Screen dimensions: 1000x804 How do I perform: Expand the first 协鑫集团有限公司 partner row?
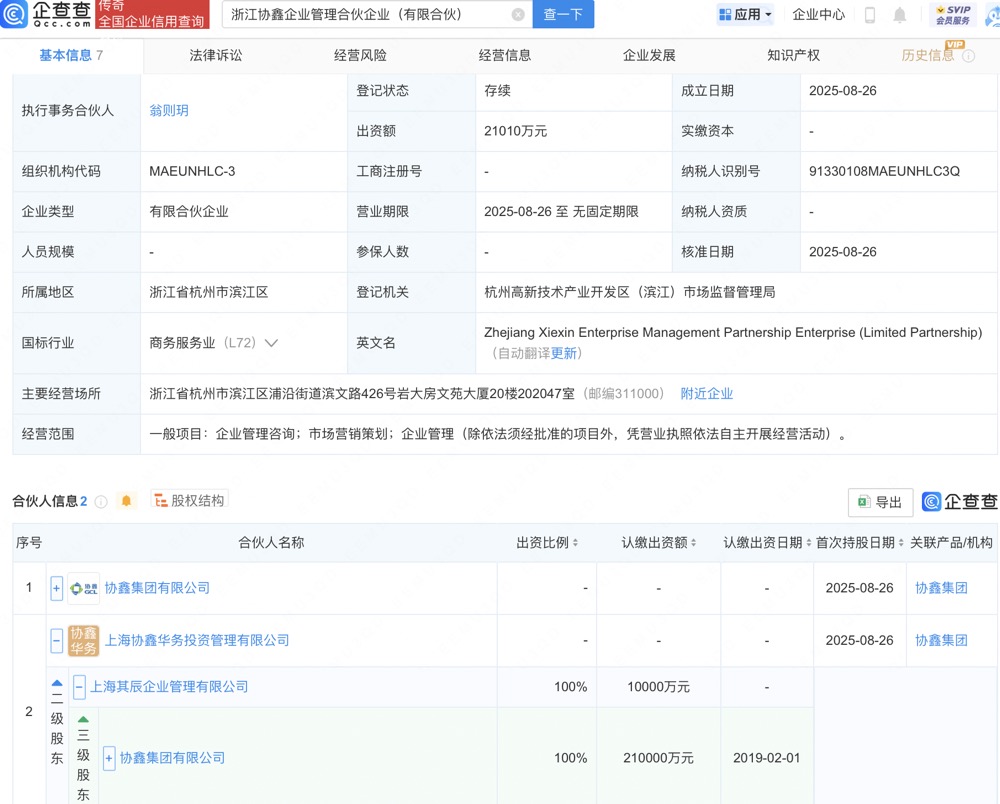pos(57,588)
